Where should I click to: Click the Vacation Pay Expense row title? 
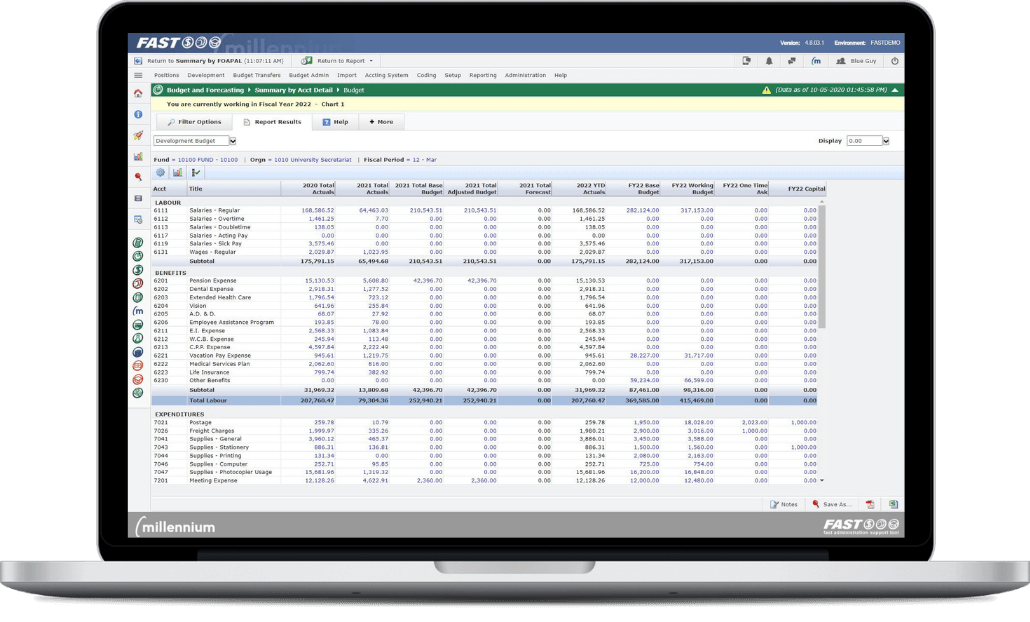click(220, 355)
